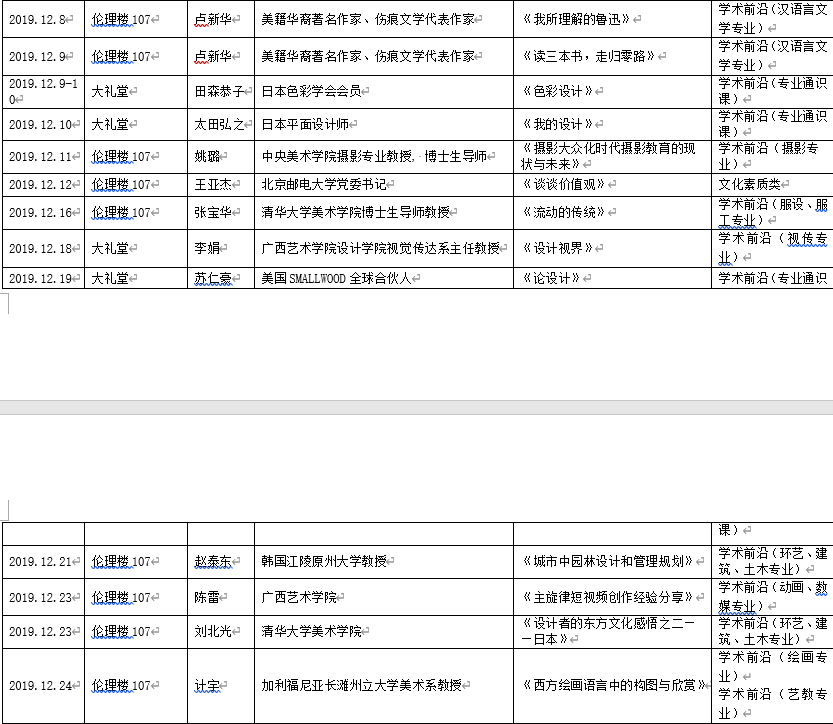Click the title 《西方绘画语言中的构图与欣赏》

click(614, 686)
